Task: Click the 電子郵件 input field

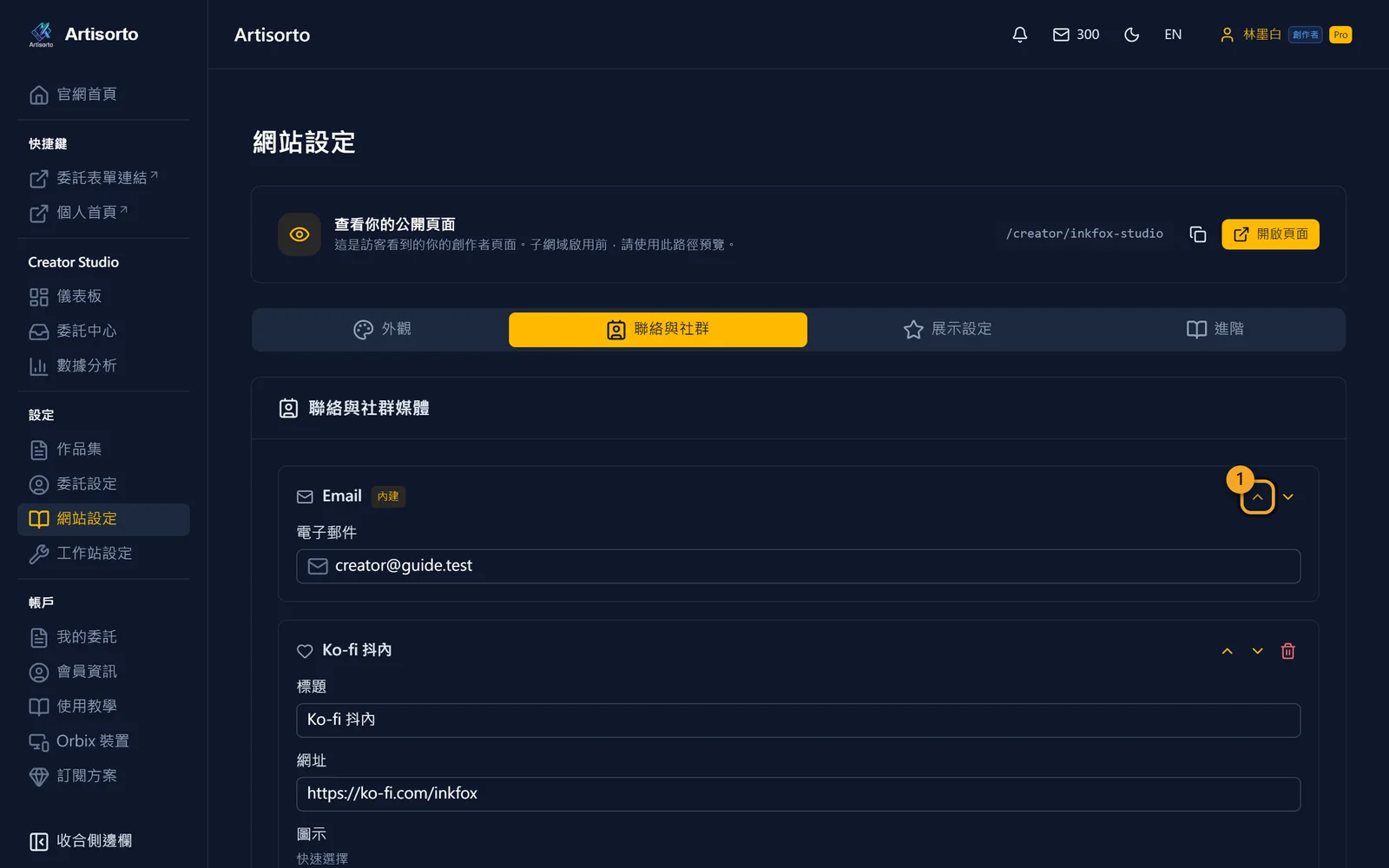Action: click(x=798, y=567)
